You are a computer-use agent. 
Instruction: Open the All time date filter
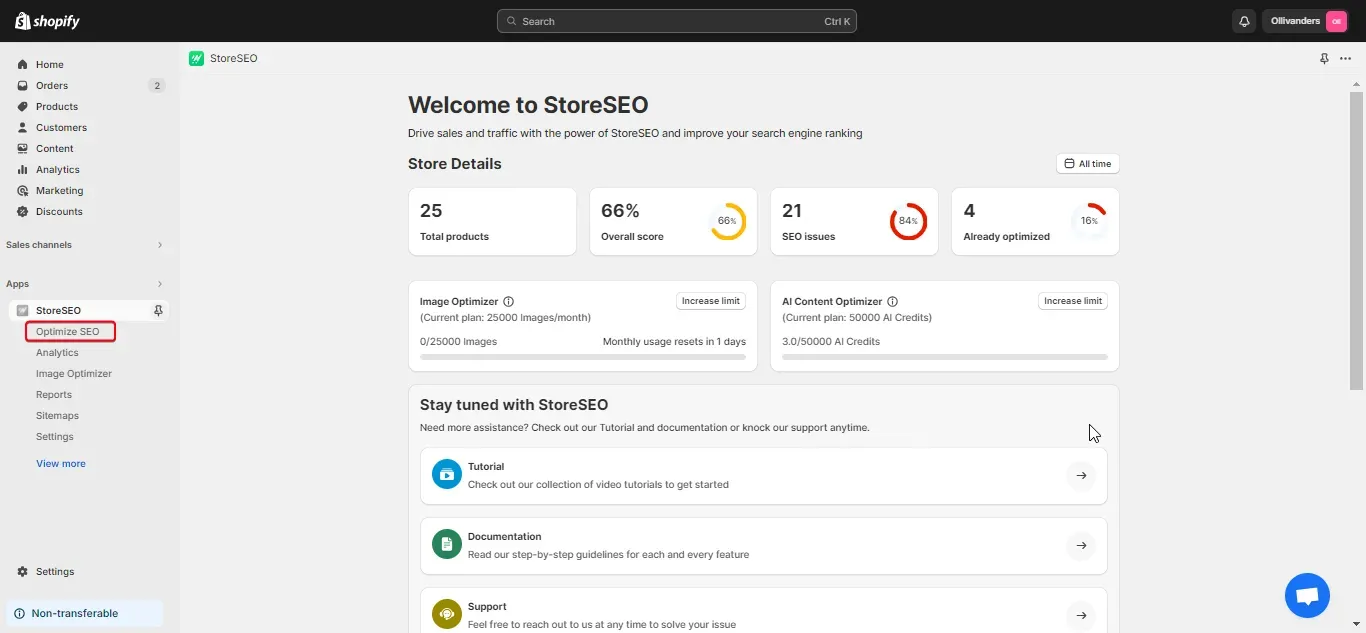pos(1087,164)
